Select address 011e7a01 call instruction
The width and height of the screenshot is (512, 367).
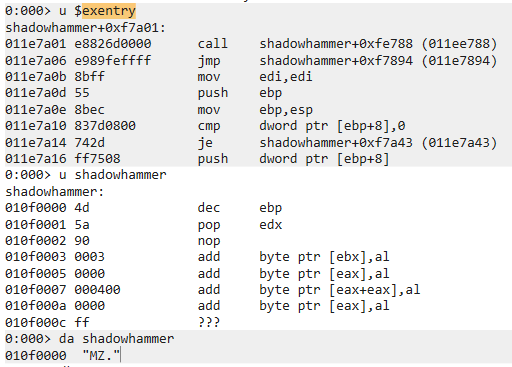point(251,44)
